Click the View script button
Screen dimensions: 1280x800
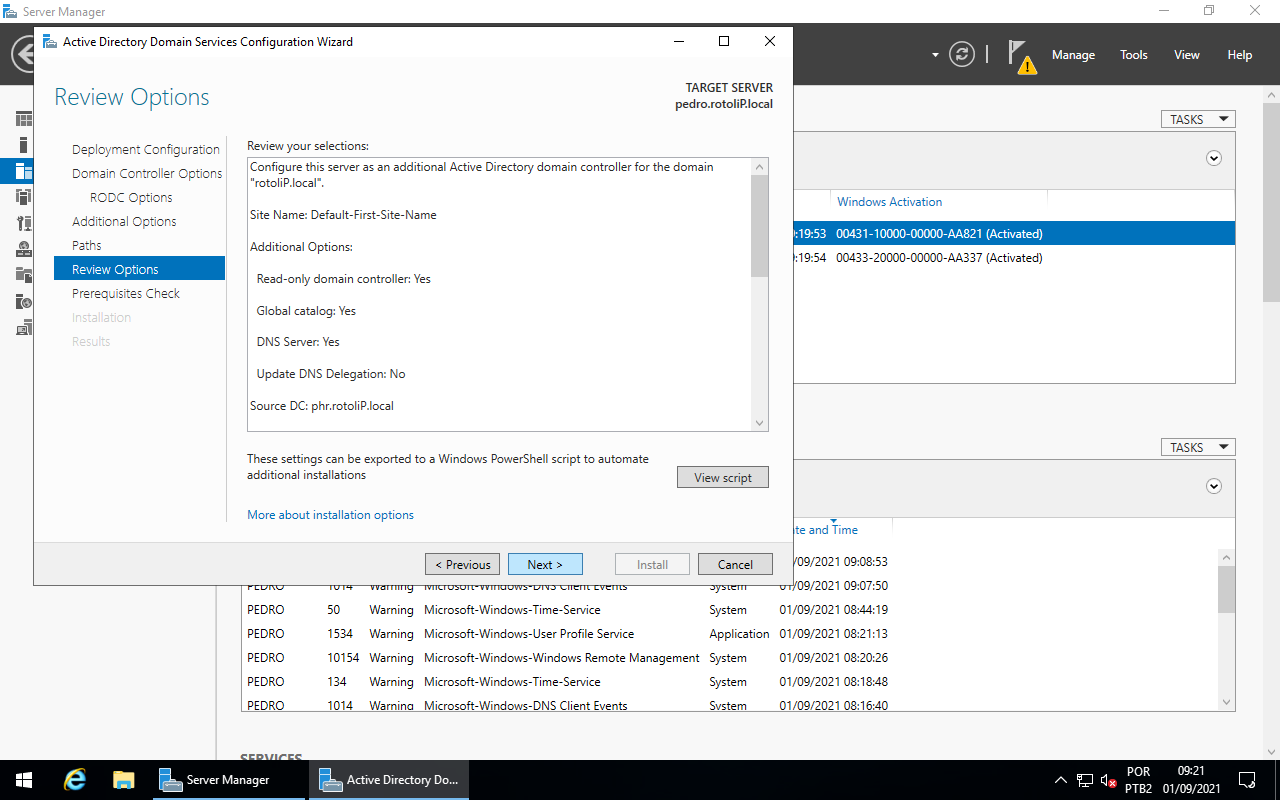(722, 477)
